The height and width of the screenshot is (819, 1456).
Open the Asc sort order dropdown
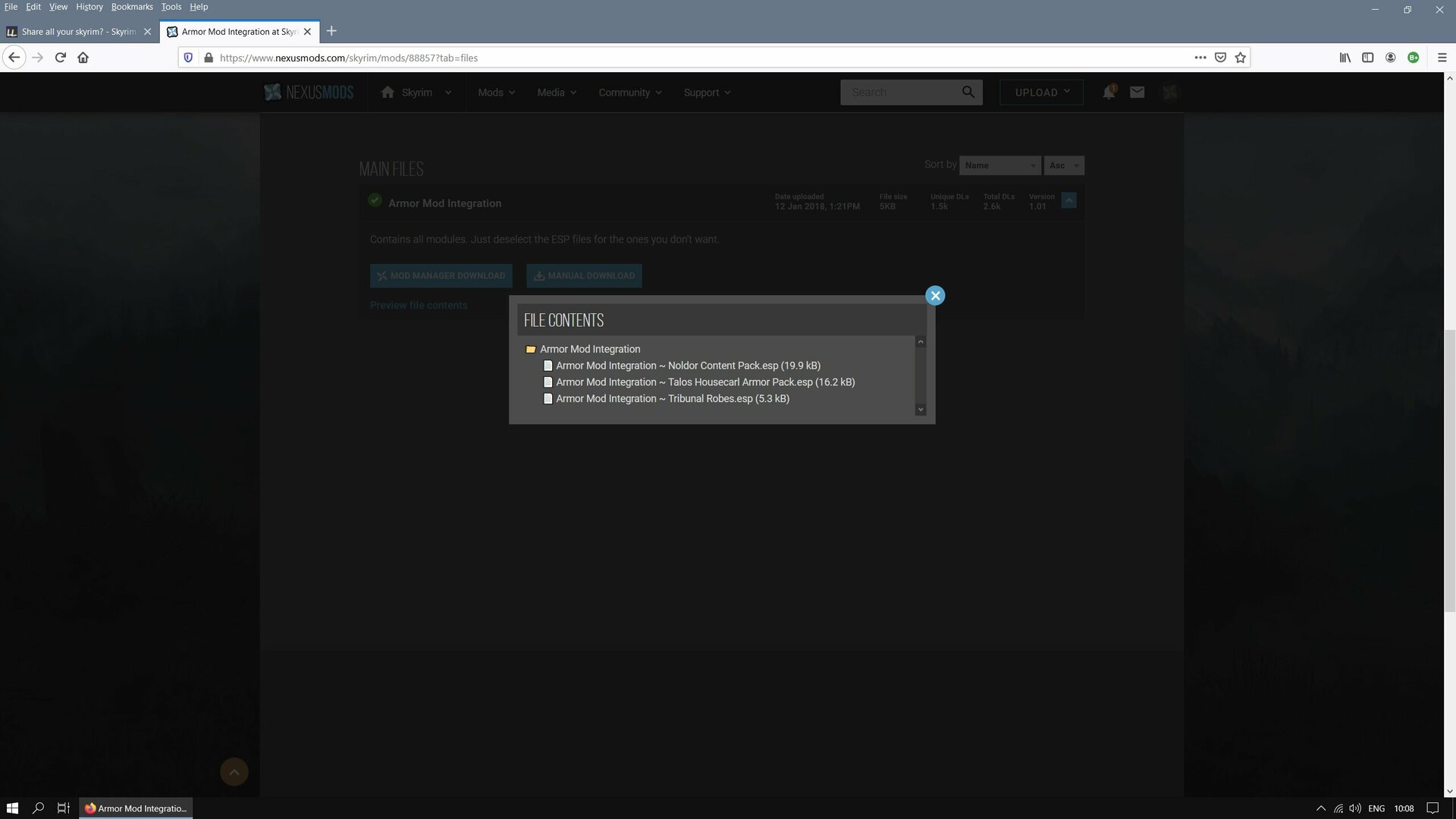pyautogui.click(x=1064, y=165)
